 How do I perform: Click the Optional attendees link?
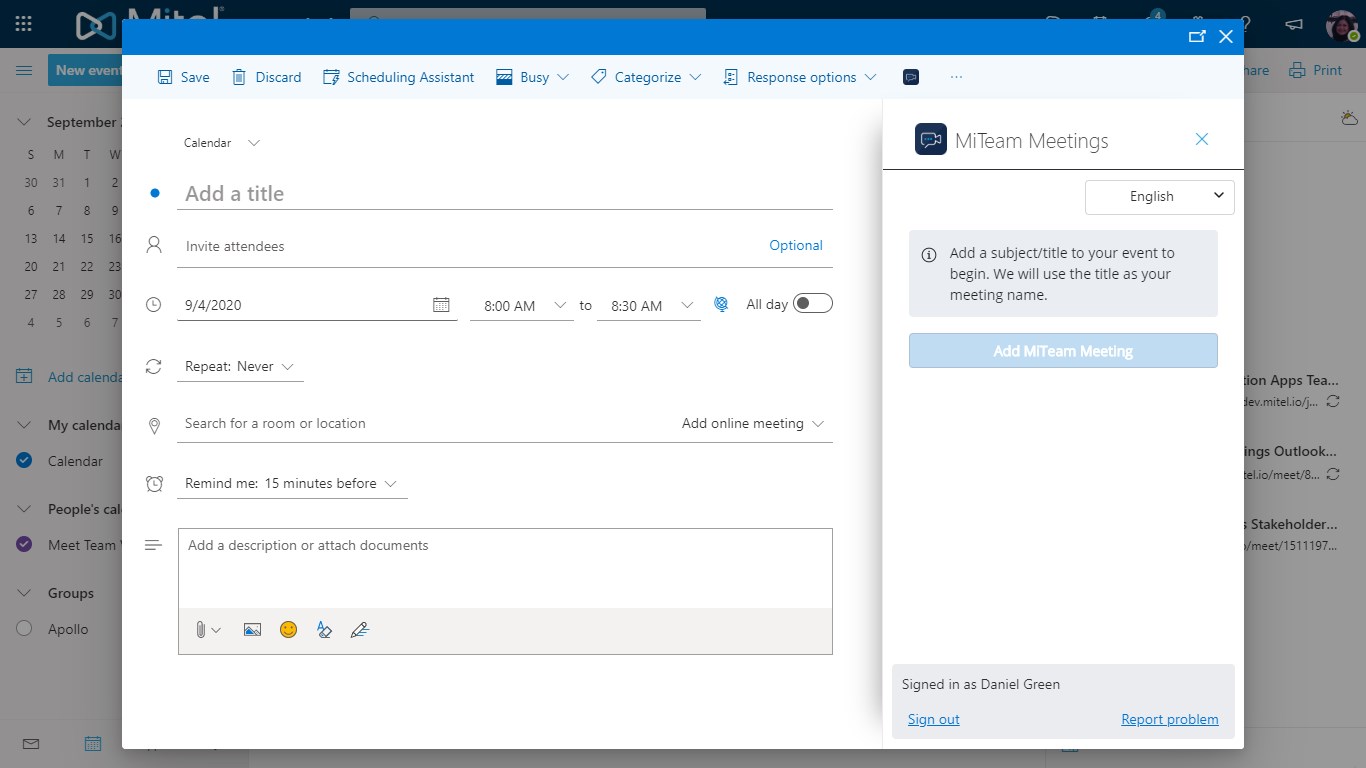pyautogui.click(x=796, y=246)
